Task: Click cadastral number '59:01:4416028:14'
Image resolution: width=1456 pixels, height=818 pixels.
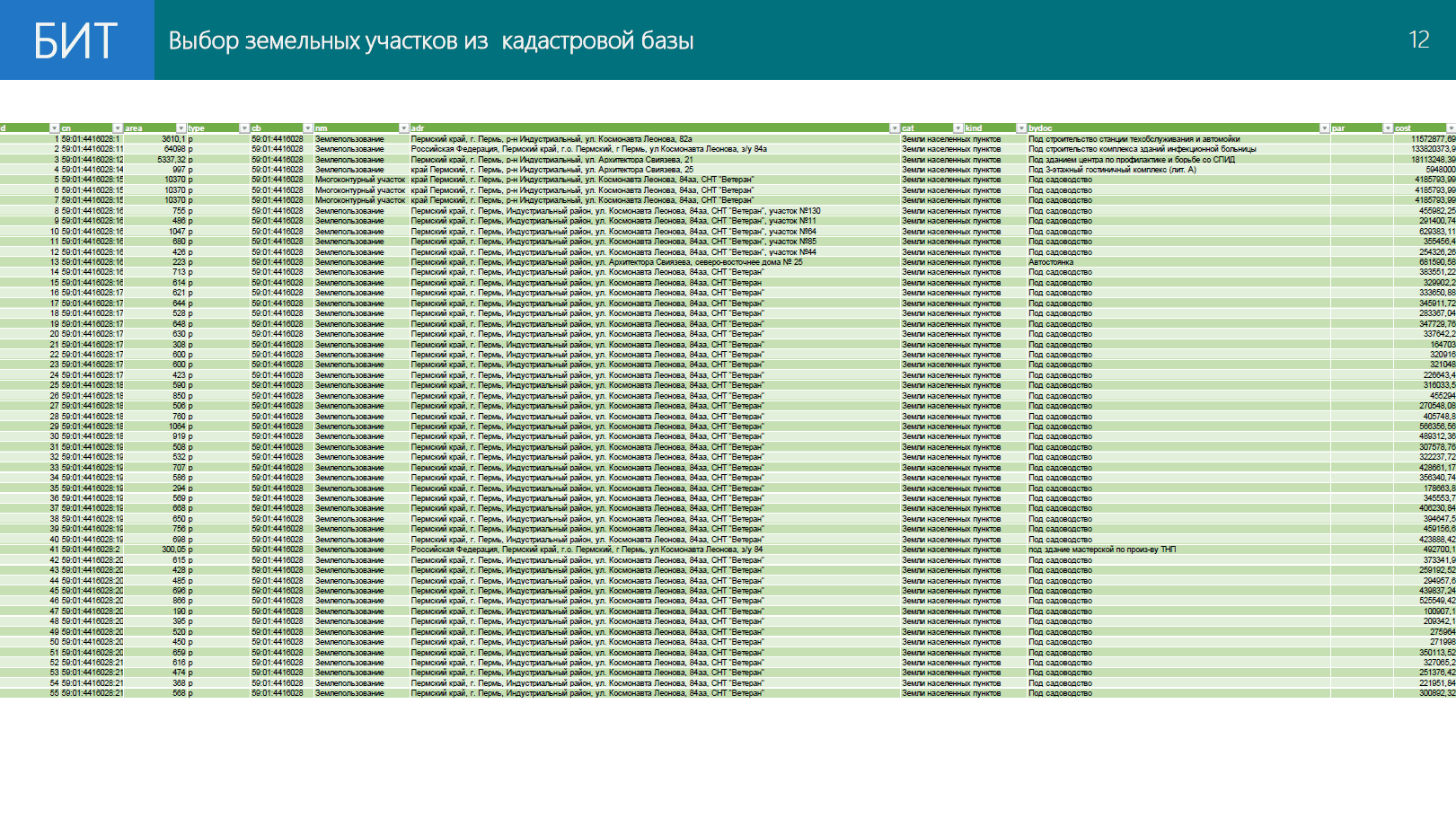Action: point(93,170)
